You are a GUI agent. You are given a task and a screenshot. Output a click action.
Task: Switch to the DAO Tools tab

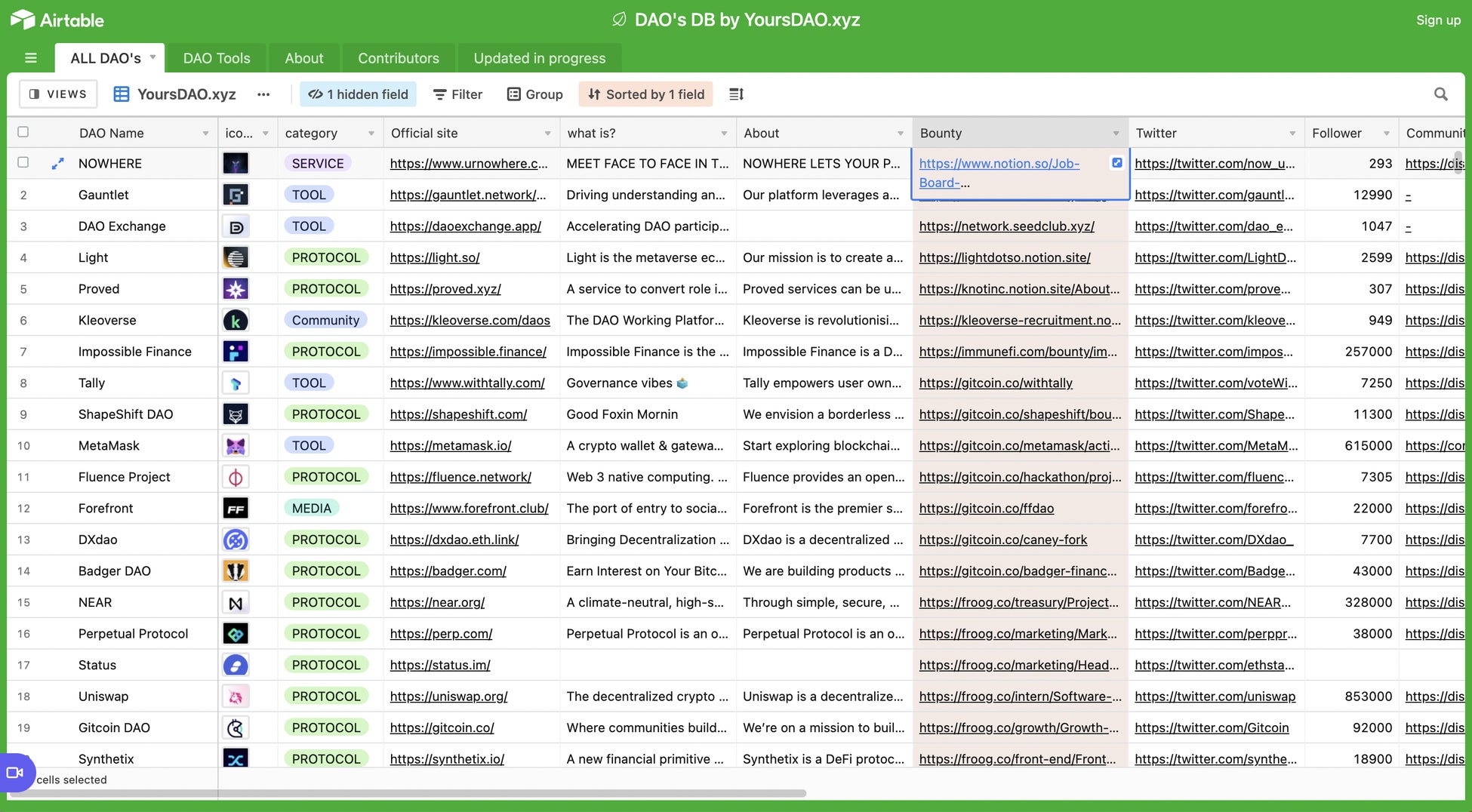217,58
